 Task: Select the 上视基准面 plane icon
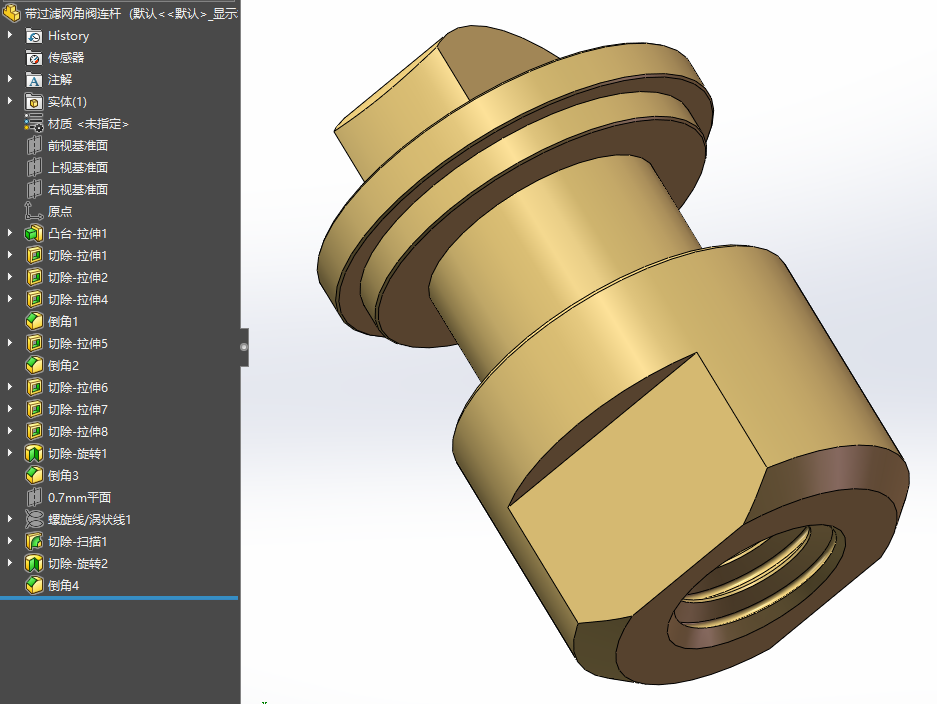coord(34,168)
